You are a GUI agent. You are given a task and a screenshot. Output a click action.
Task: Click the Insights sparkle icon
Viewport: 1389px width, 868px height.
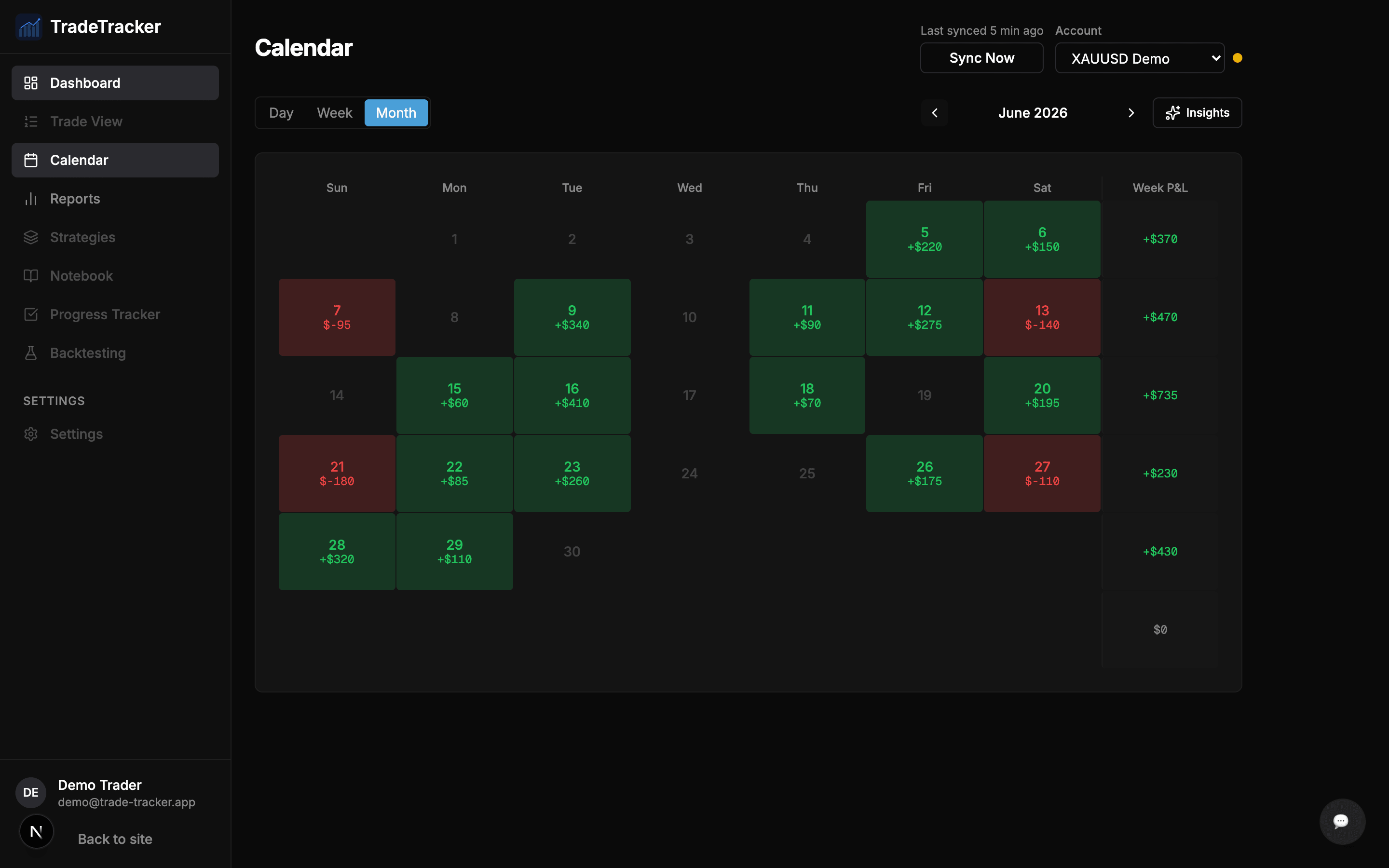point(1172,113)
